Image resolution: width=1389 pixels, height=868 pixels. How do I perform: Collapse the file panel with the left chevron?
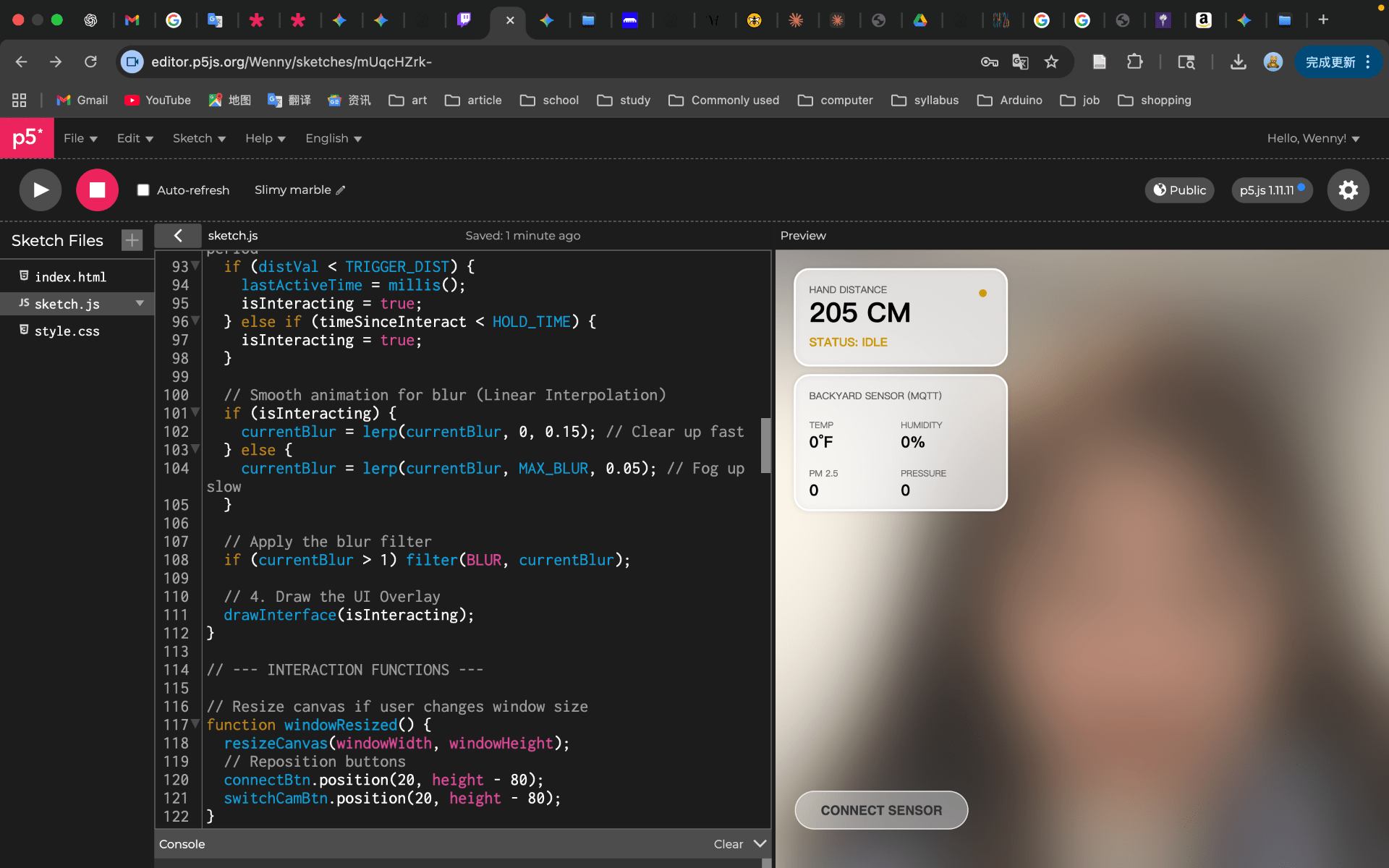click(x=178, y=235)
